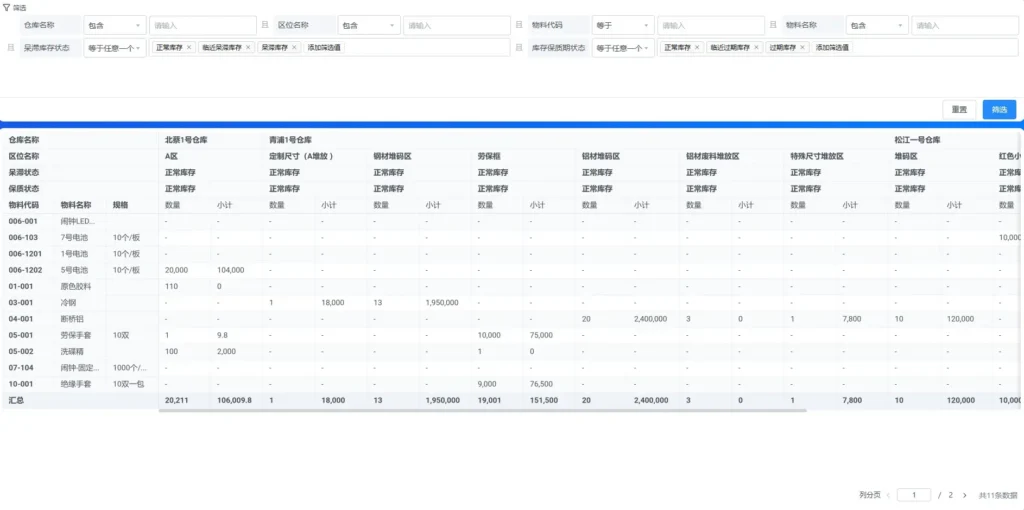1024x510 pixels.
Task: Click drag handle icon beside 库存保质期状态
Action: (x=519, y=48)
